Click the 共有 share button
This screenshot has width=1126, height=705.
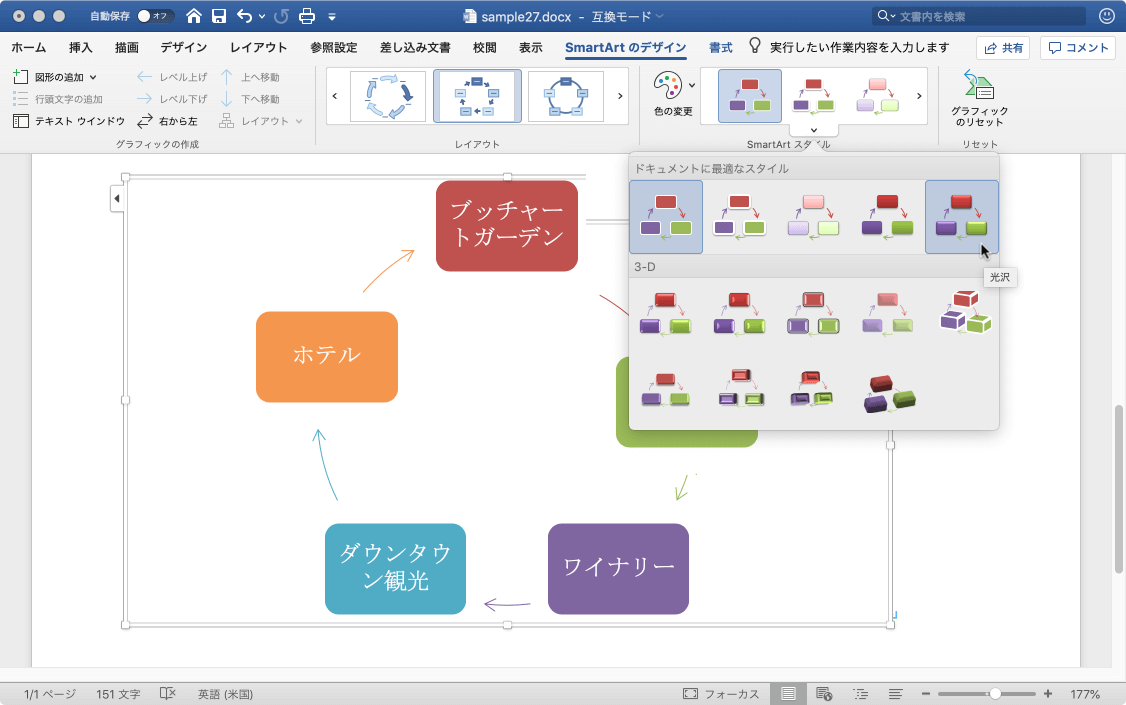pos(1003,47)
